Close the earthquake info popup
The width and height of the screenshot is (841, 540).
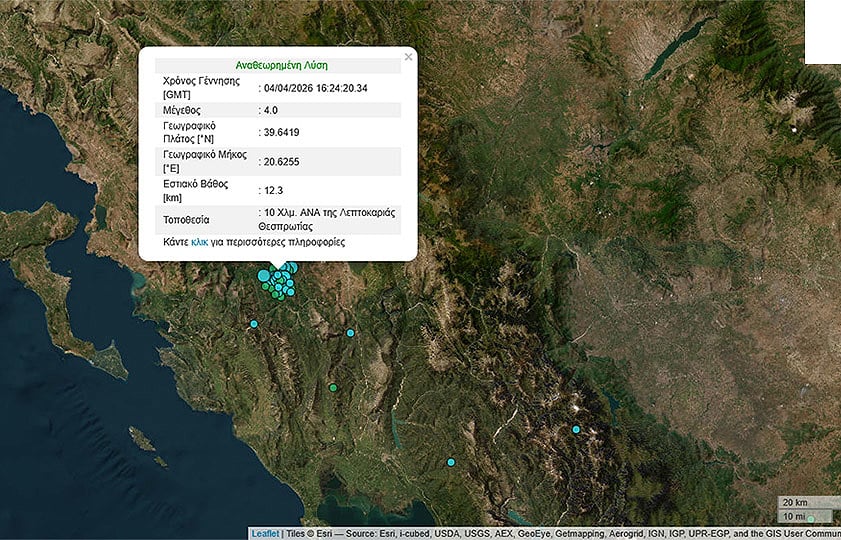pos(408,57)
